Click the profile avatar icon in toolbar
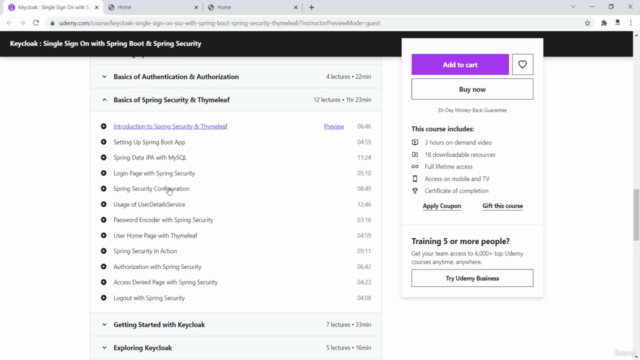The width and height of the screenshot is (640, 360). (618, 23)
